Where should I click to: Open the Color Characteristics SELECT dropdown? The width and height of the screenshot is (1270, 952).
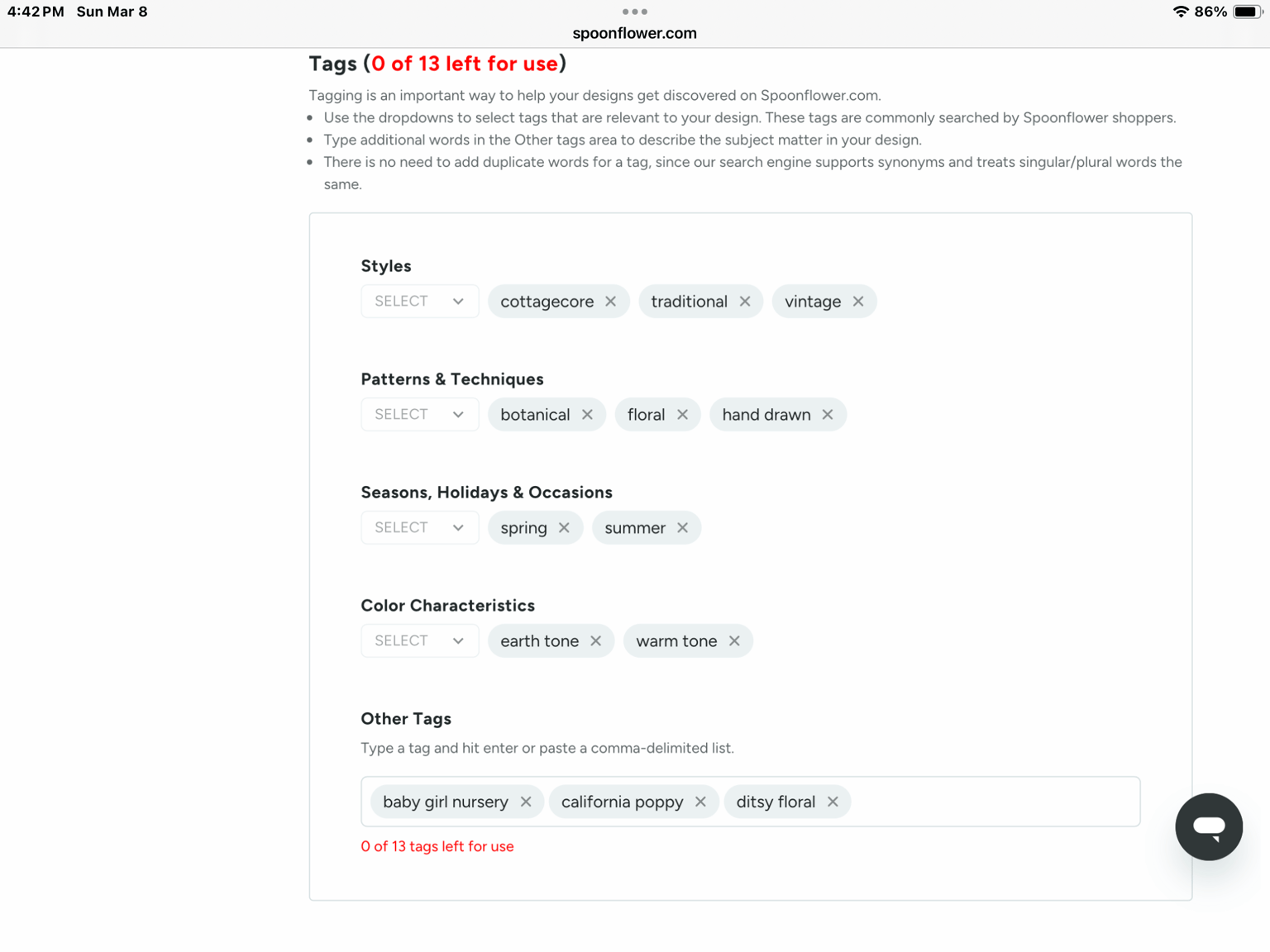coord(420,641)
